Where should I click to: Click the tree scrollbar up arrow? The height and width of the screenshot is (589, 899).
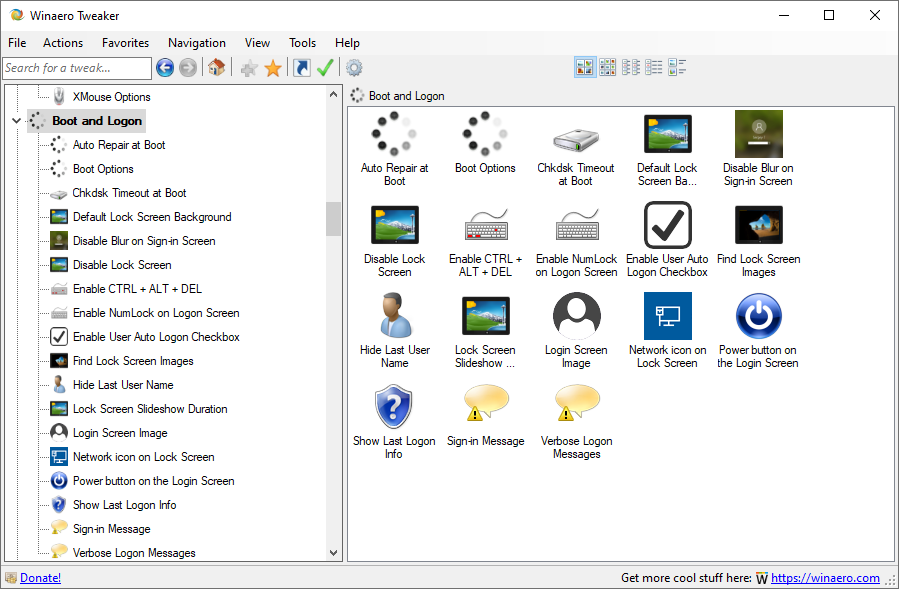point(334,93)
